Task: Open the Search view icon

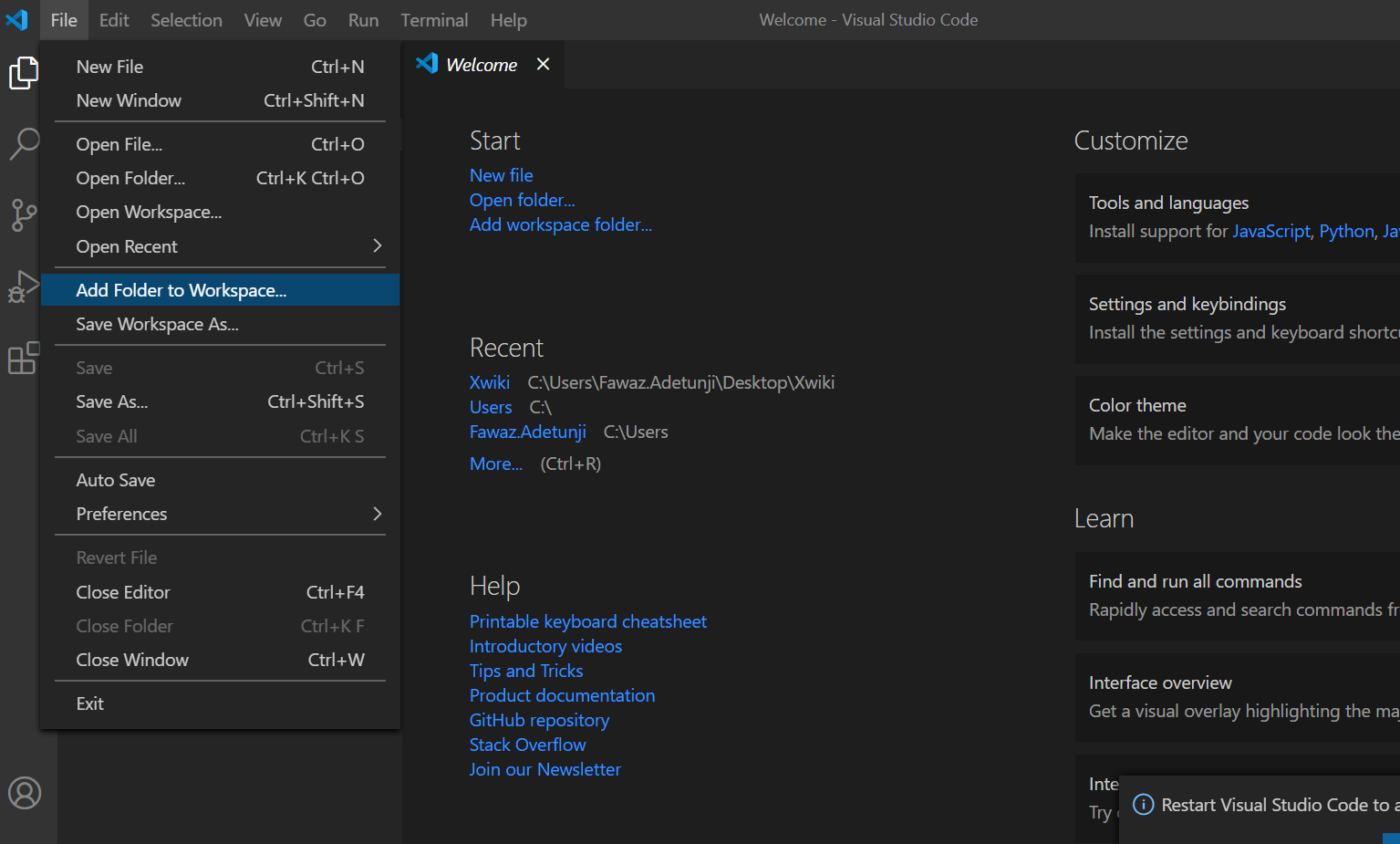Action: pyautogui.click(x=24, y=144)
